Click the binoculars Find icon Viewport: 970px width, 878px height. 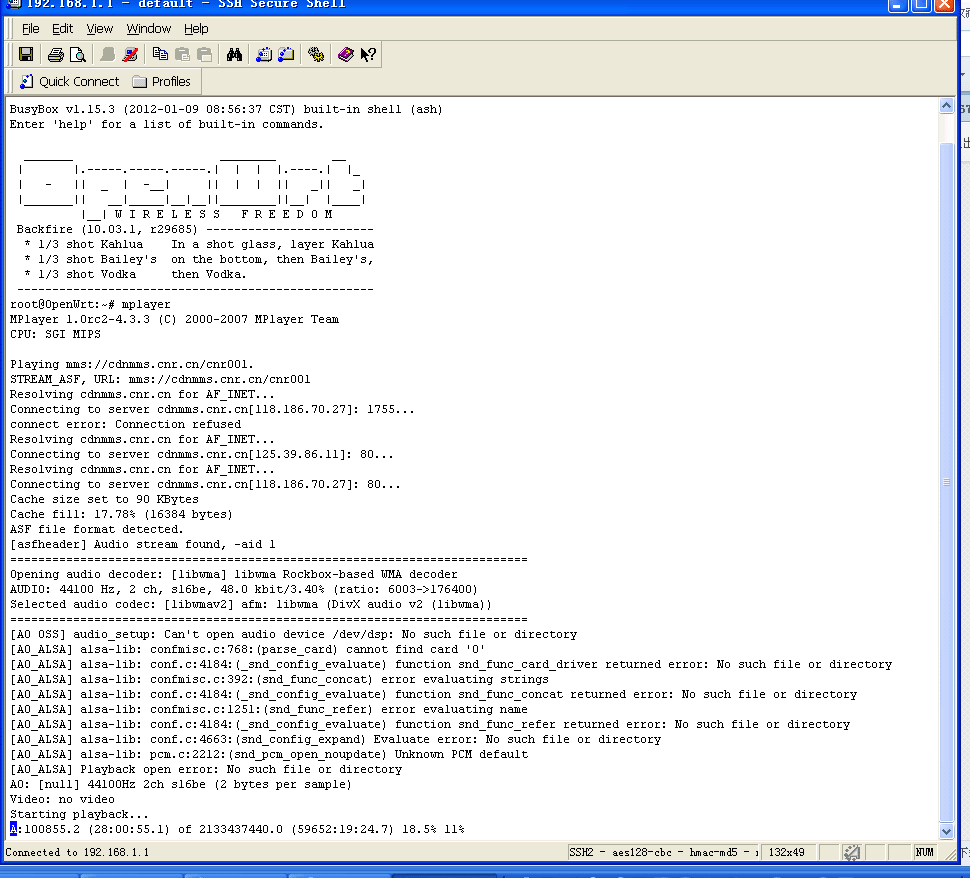pos(234,54)
